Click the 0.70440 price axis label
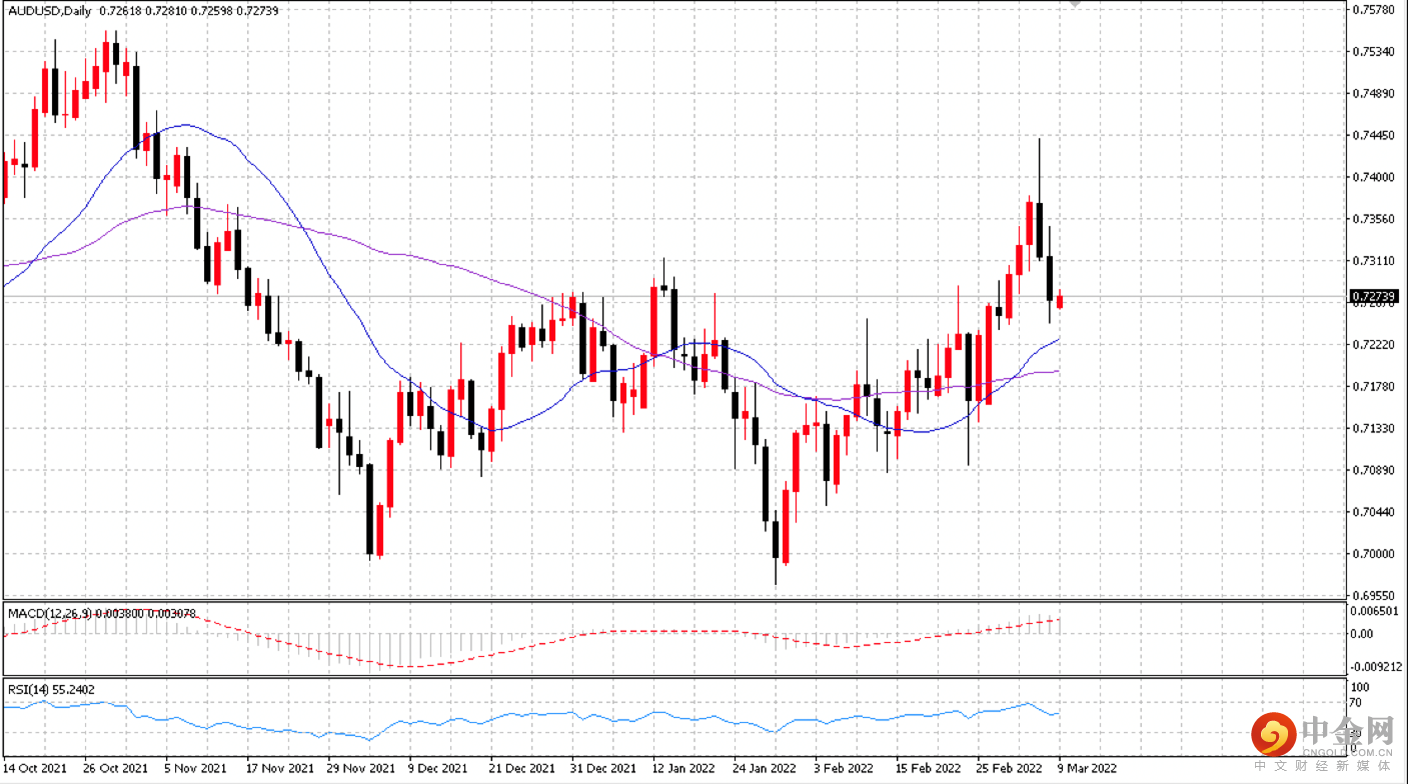 coord(1374,512)
